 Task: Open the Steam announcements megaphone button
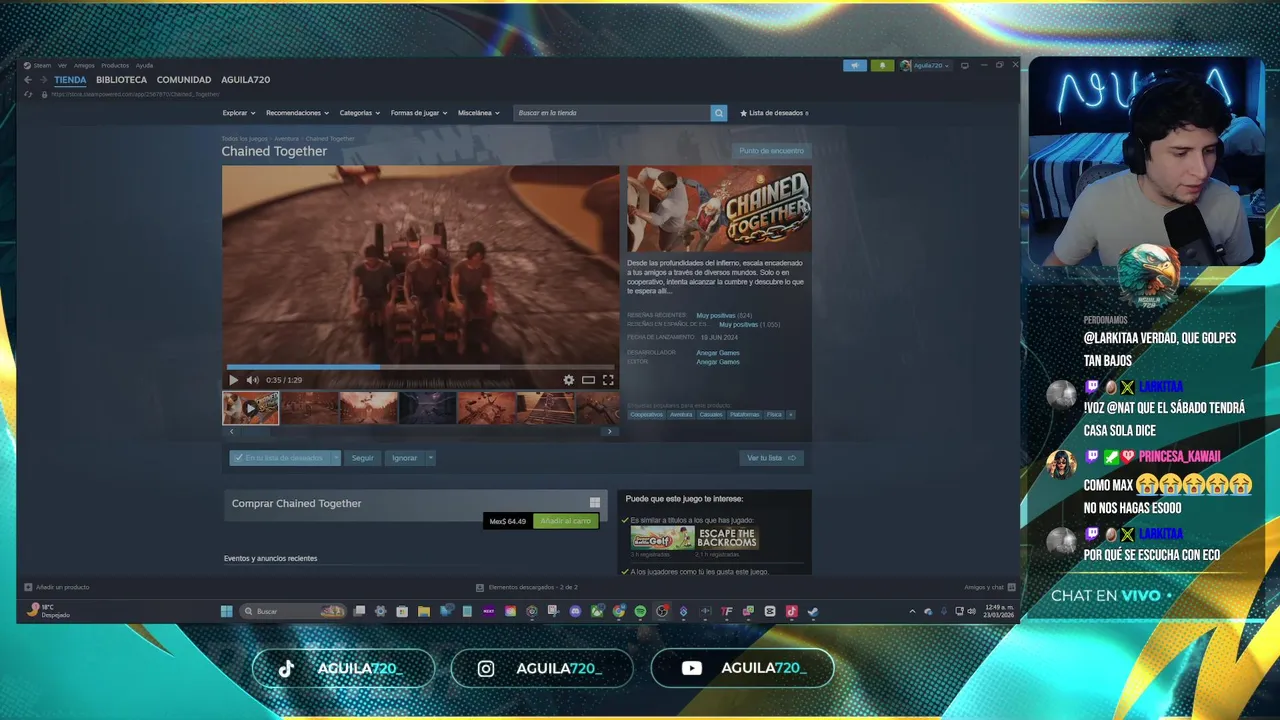pyautogui.click(x=855, y=66)
